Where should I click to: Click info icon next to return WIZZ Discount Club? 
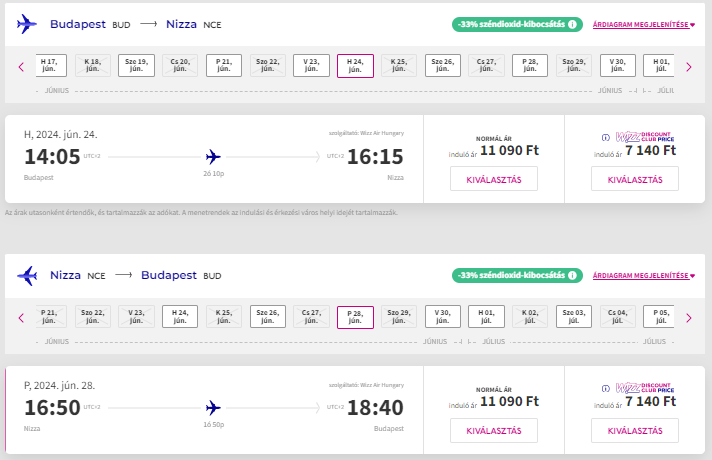point(605,388)
